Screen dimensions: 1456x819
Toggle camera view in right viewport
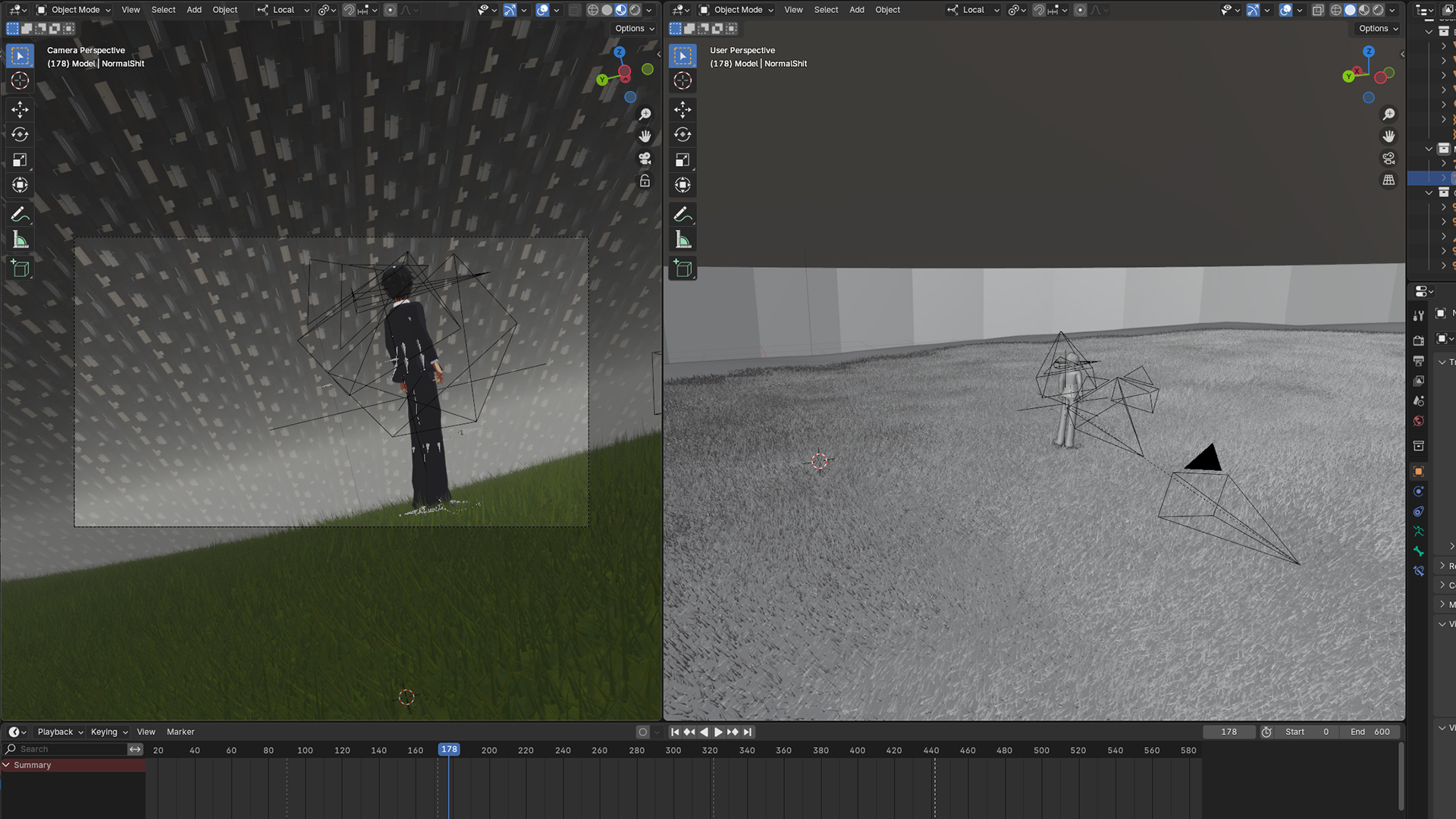[x=1389, y=158]
